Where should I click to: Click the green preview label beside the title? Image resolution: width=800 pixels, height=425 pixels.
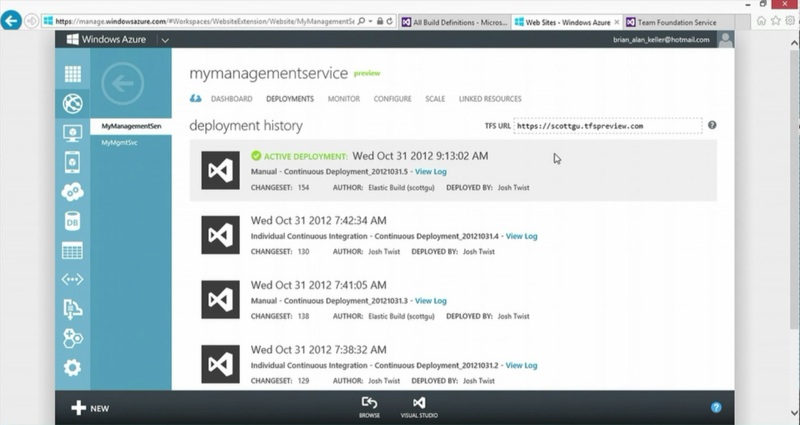(x=367, y=73)
